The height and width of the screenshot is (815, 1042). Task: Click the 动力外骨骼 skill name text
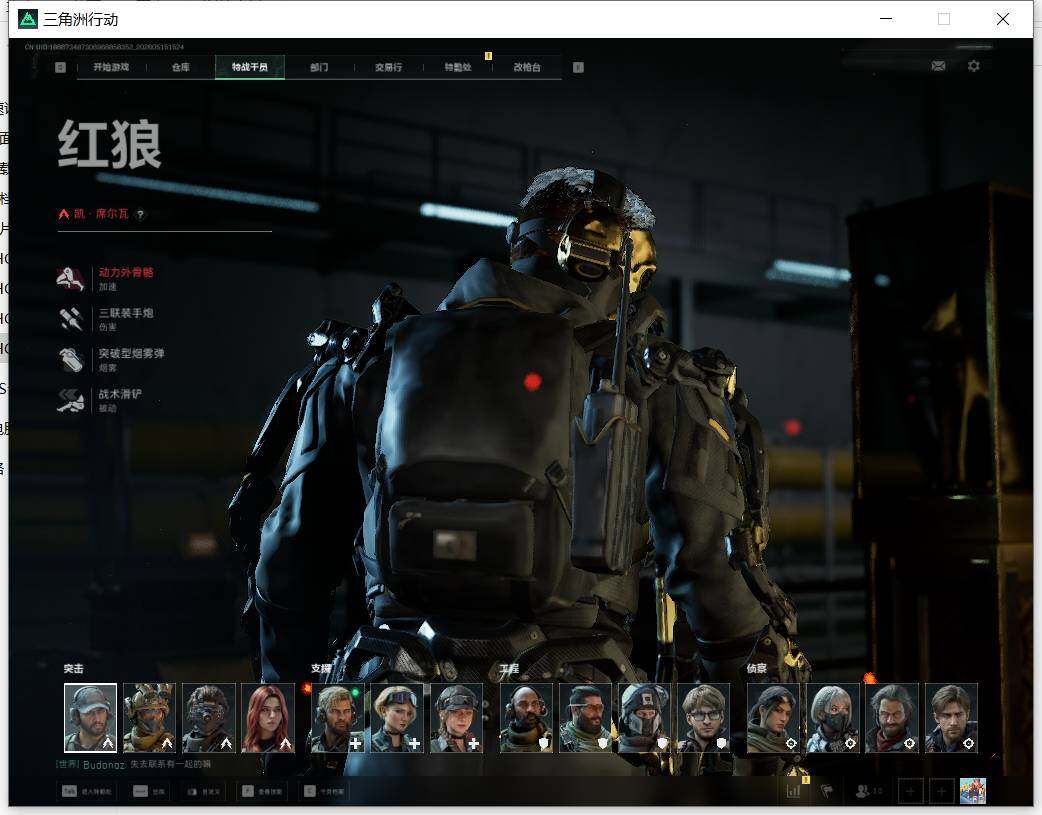click(126, 273)
